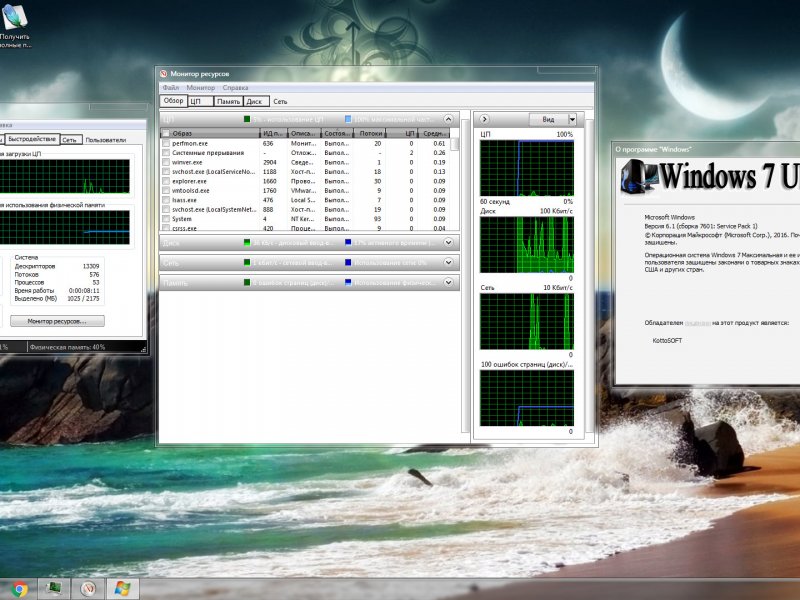800x600 pixels.
Task: Check the perfmon.exe process box
Action: pyautogui.click(x=165, y=143)
